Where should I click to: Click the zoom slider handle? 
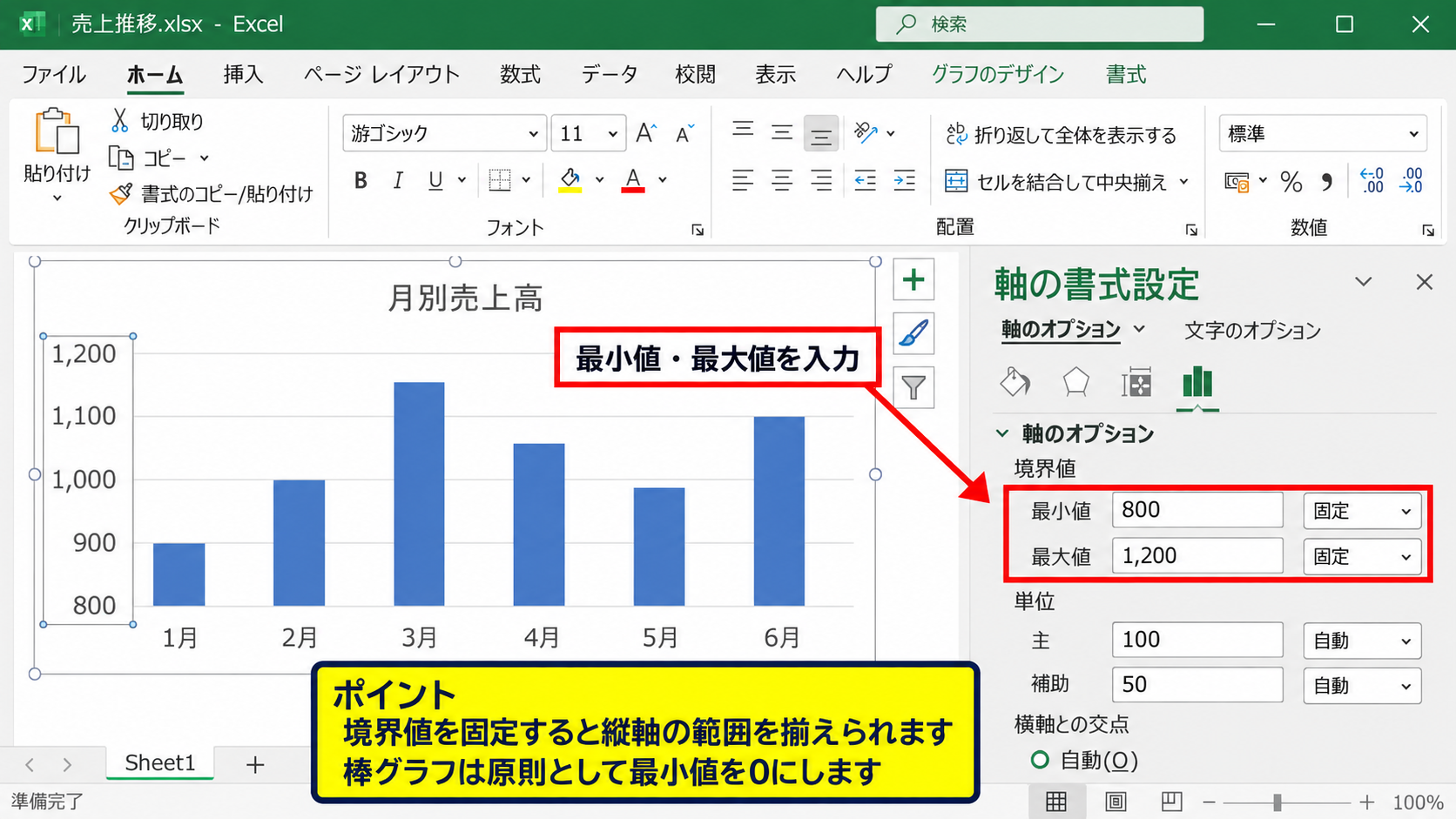click(1277, 802)
